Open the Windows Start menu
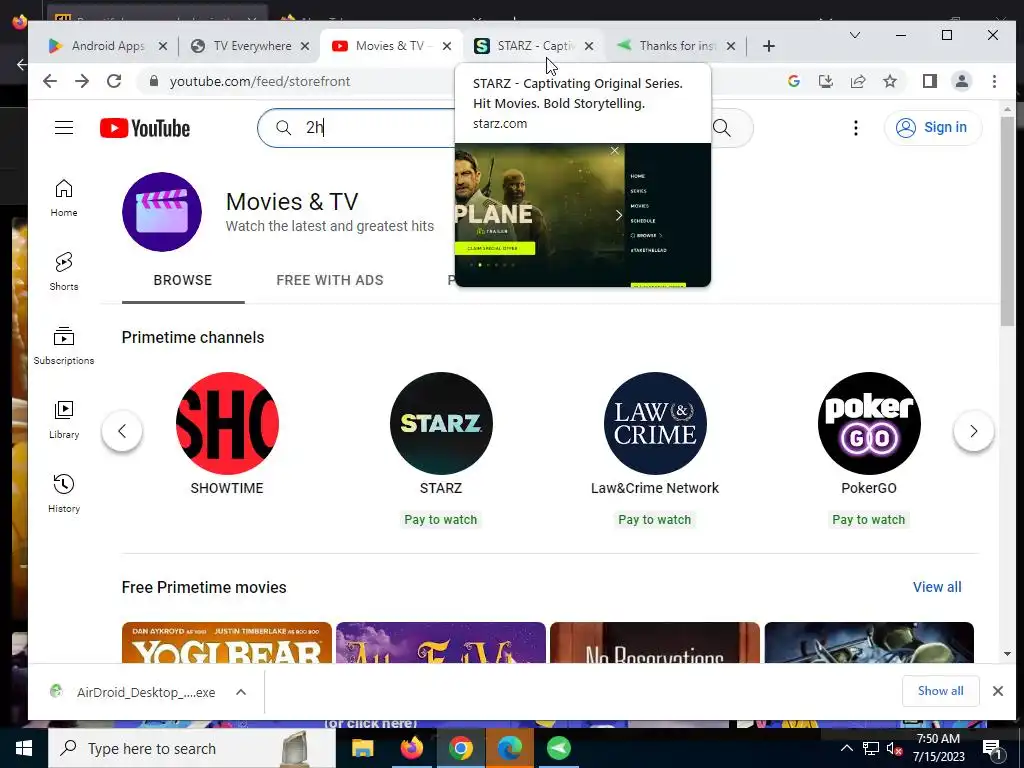This screenshot has width=1024, height=768. click(24, 748)
